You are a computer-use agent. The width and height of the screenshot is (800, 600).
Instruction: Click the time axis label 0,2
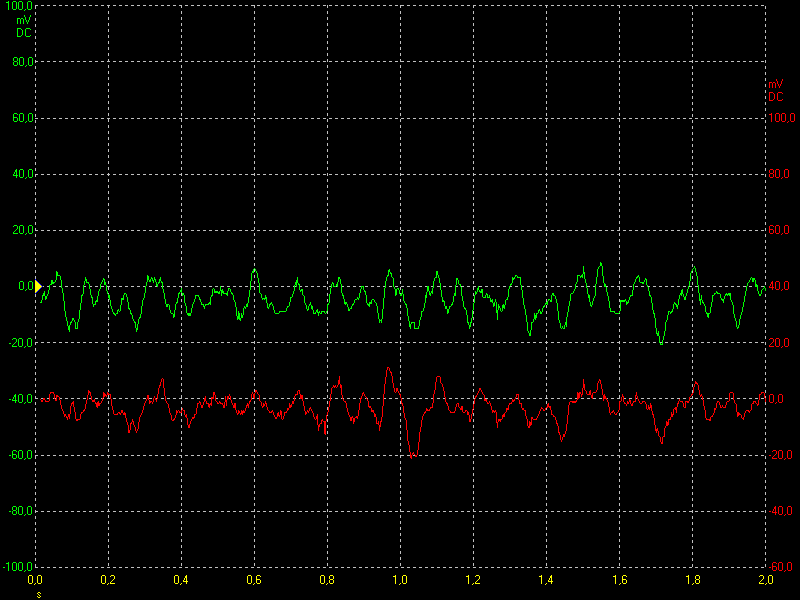click(108, 580)
